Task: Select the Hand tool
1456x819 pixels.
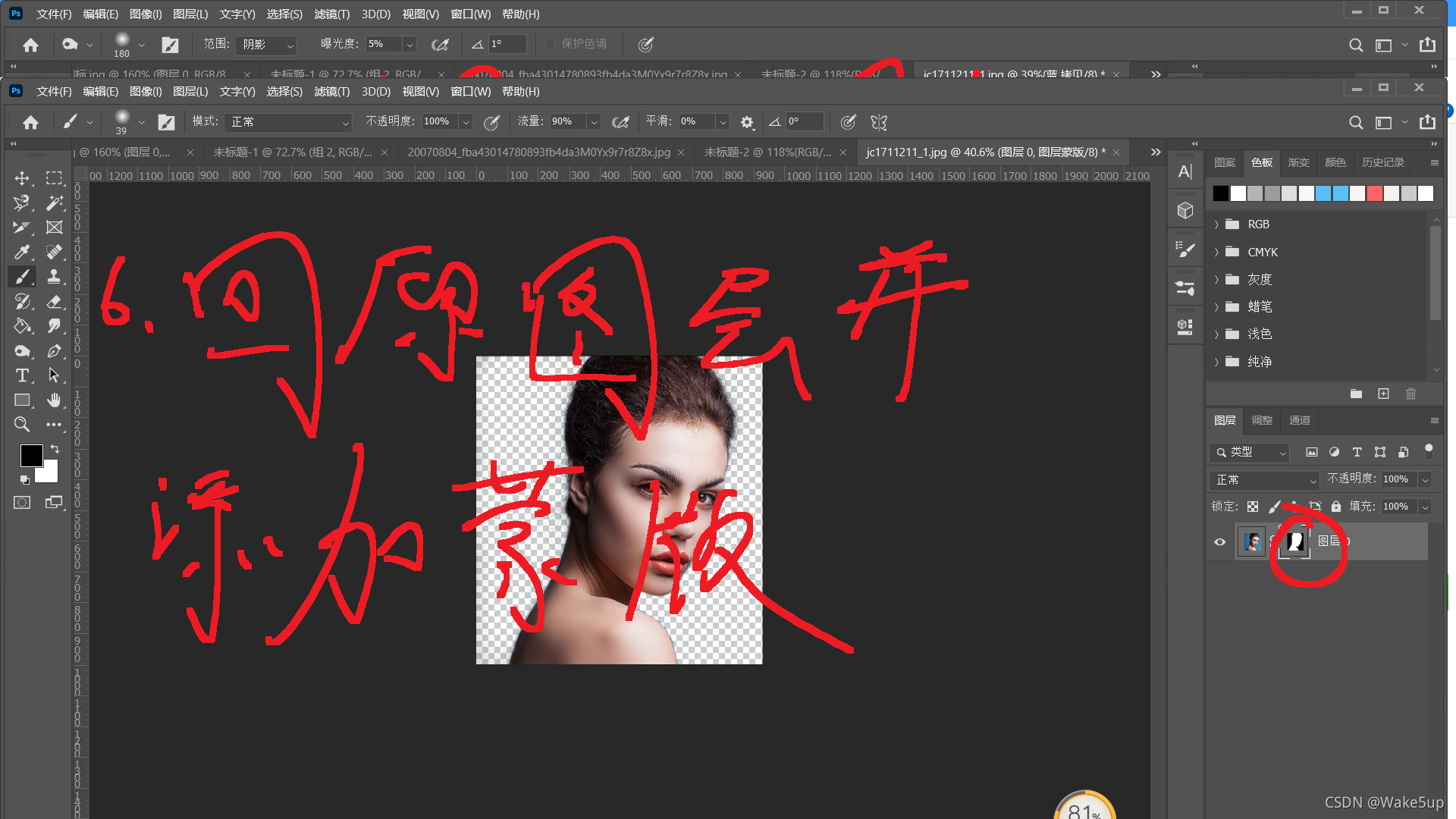Action: [x=54, y=400]
